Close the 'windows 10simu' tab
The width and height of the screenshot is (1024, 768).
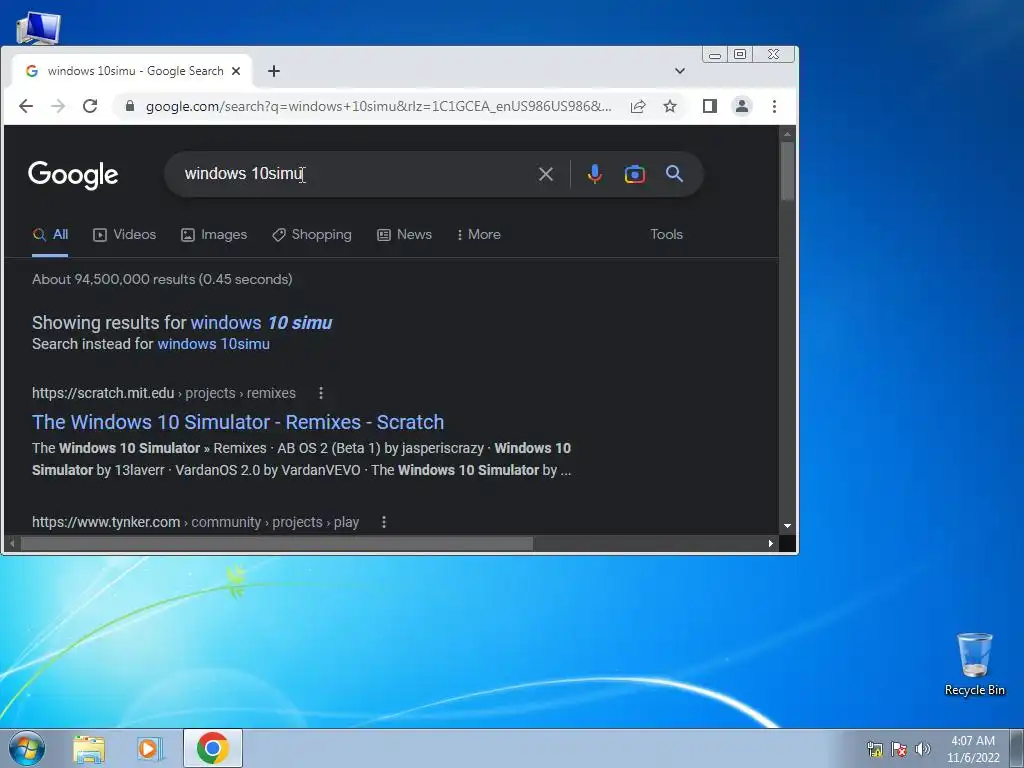coord(236,71)
